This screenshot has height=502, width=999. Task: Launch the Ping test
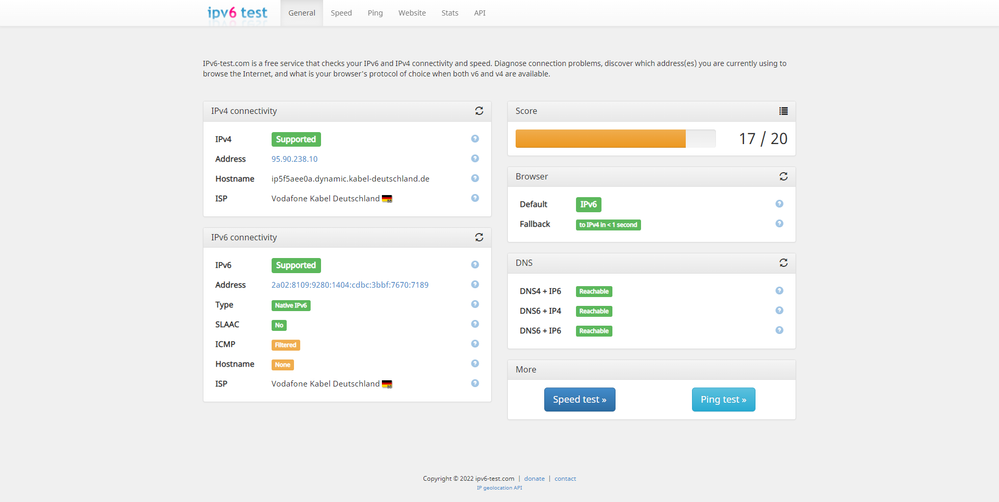(724, 399)
